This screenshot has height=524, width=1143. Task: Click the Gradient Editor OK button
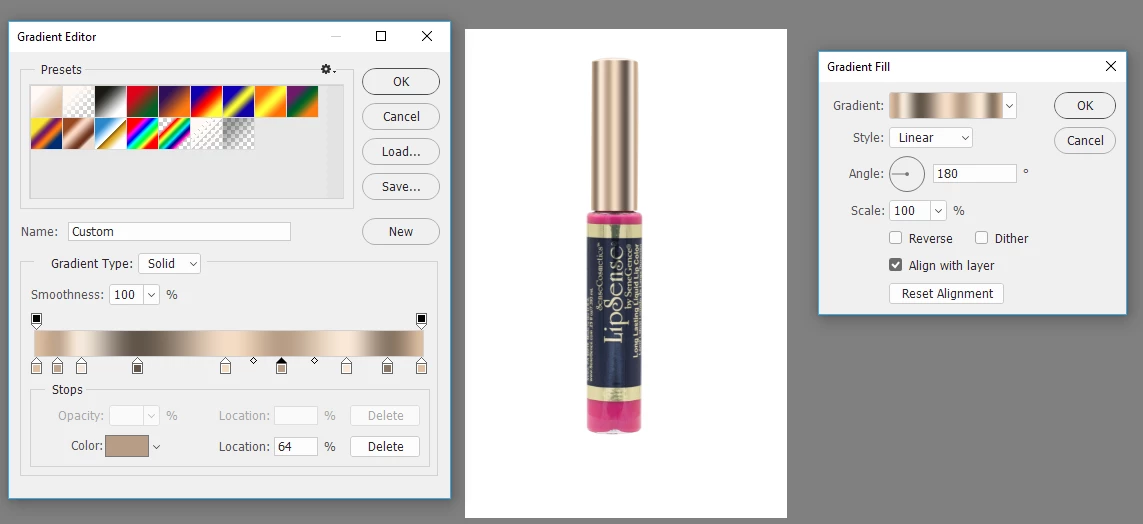(401, 82)
